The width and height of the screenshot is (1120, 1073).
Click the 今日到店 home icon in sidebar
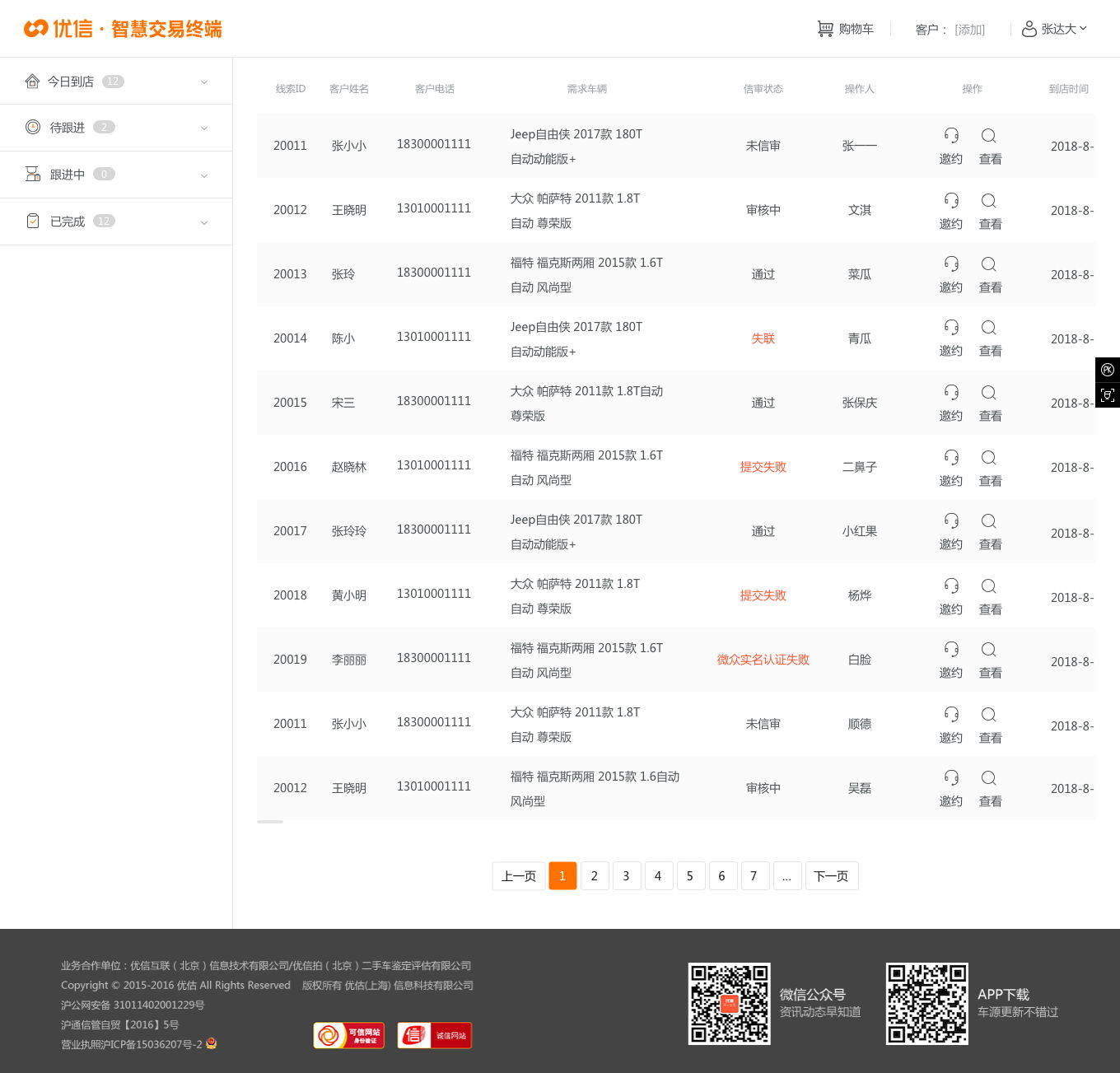[32, 81]
